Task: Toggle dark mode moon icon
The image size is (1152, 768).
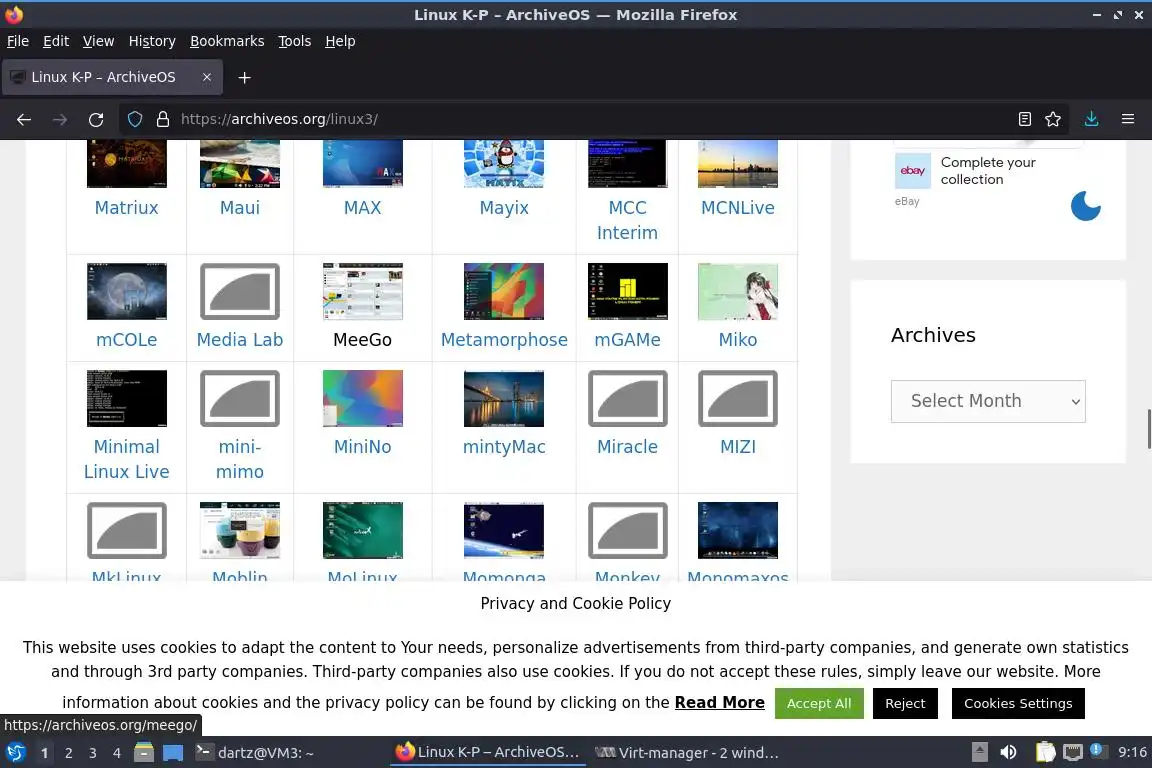Action: [1086, 206]
